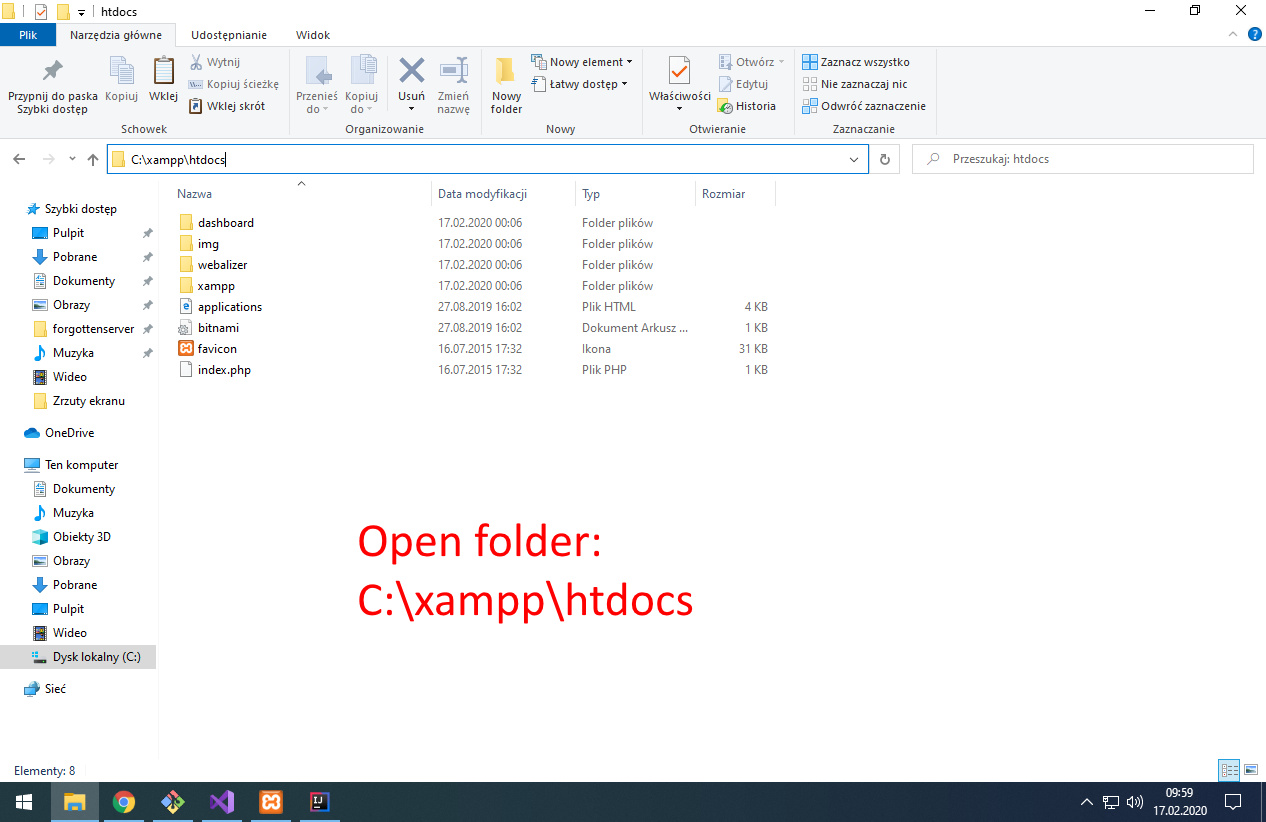The width and height of the screenshot is (1266, 822).
Task: Click the Kopiuj (Copy) icon
Action: pos(121,83)
